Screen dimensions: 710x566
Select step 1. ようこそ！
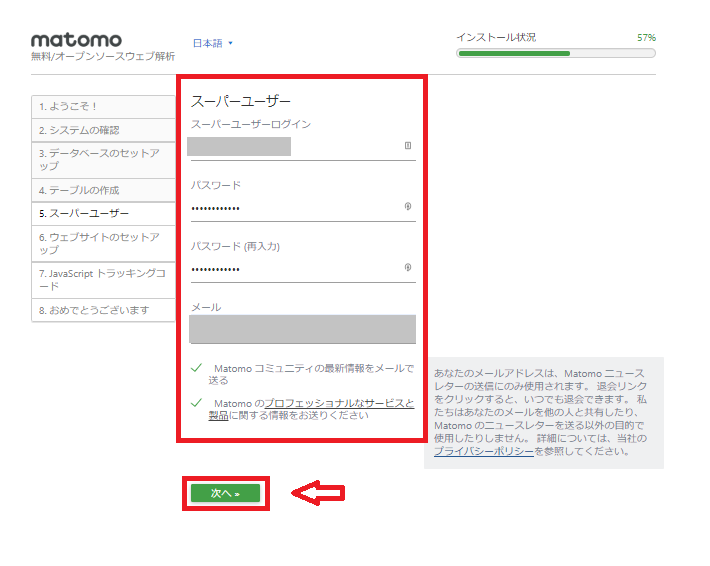tap(103, 107)
